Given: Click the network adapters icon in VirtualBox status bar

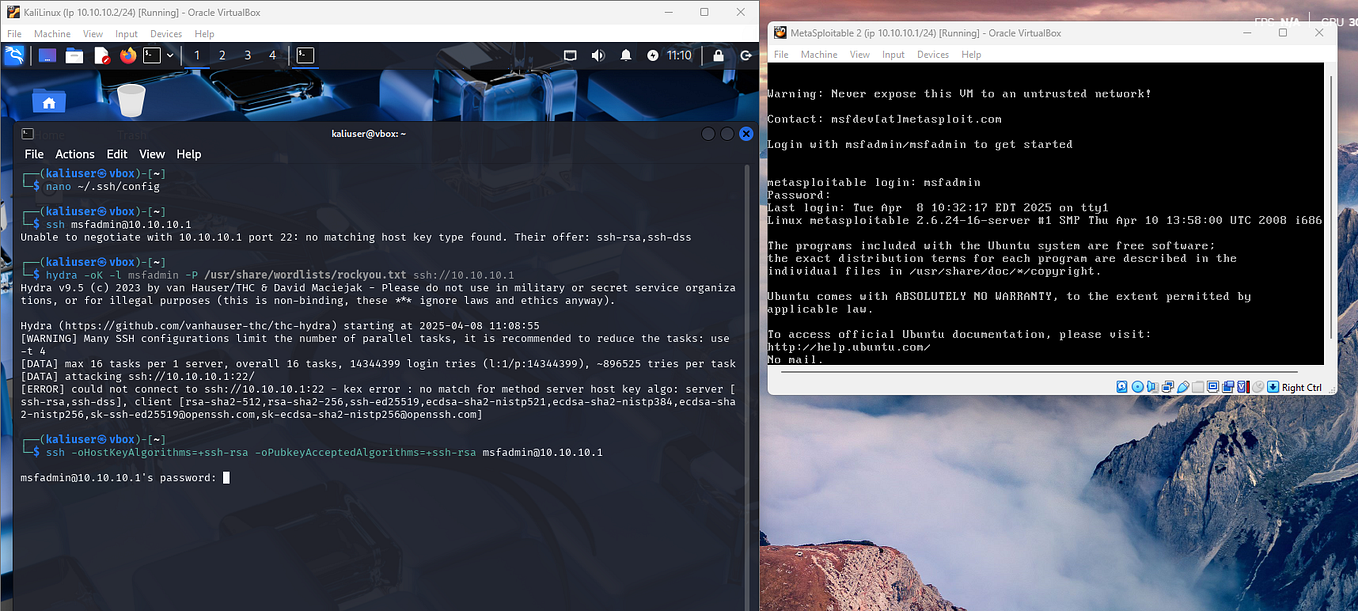Looking at the screenshot, I should [1167, 386].
